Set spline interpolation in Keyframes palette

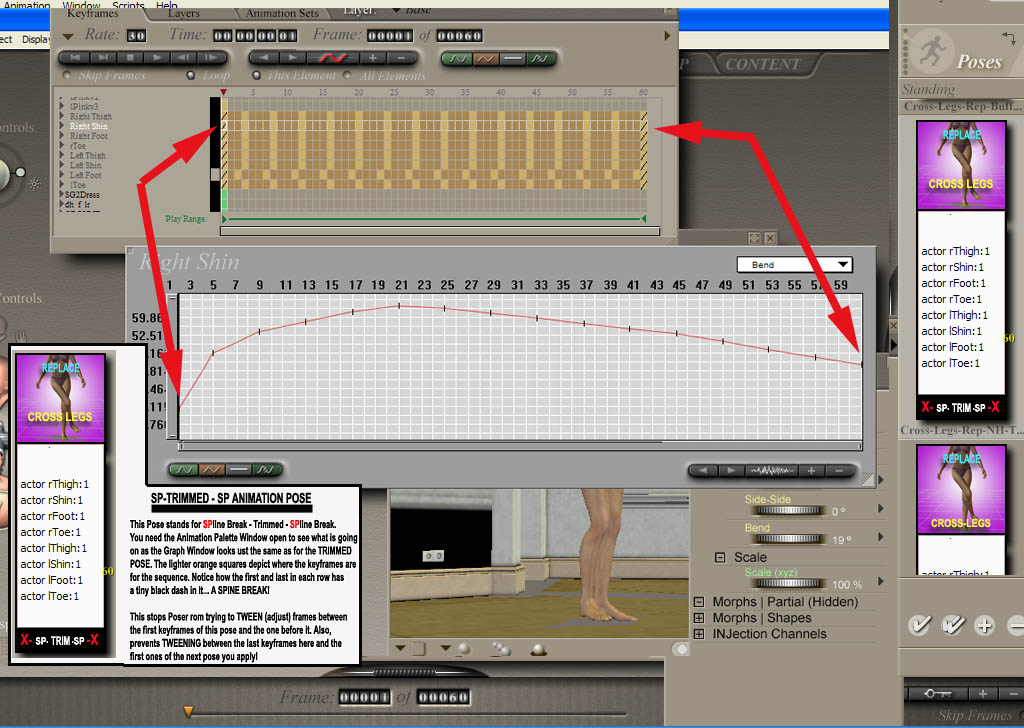tap(457, 59)
